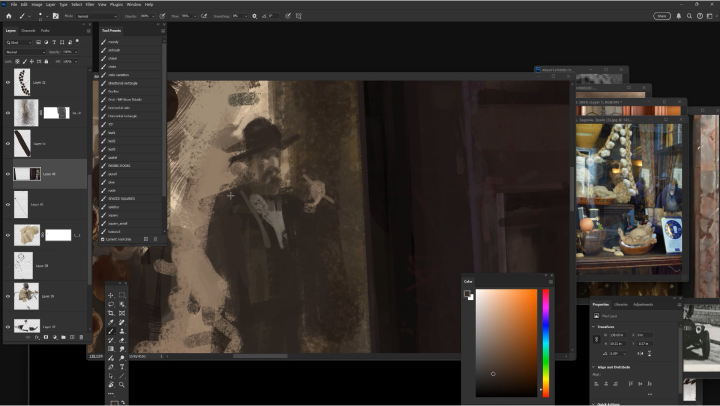Open the Edit Toolbar three-dots button

click(111, 394)
